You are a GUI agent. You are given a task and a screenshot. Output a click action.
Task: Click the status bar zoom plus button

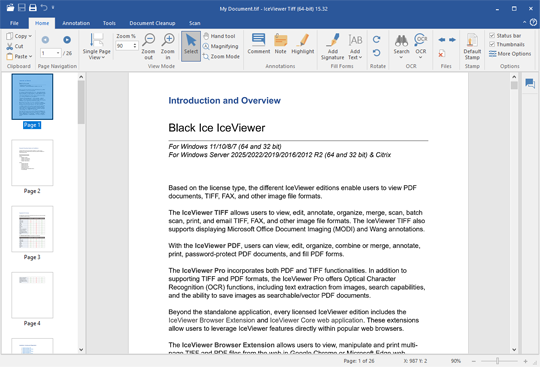pos(525,361)
